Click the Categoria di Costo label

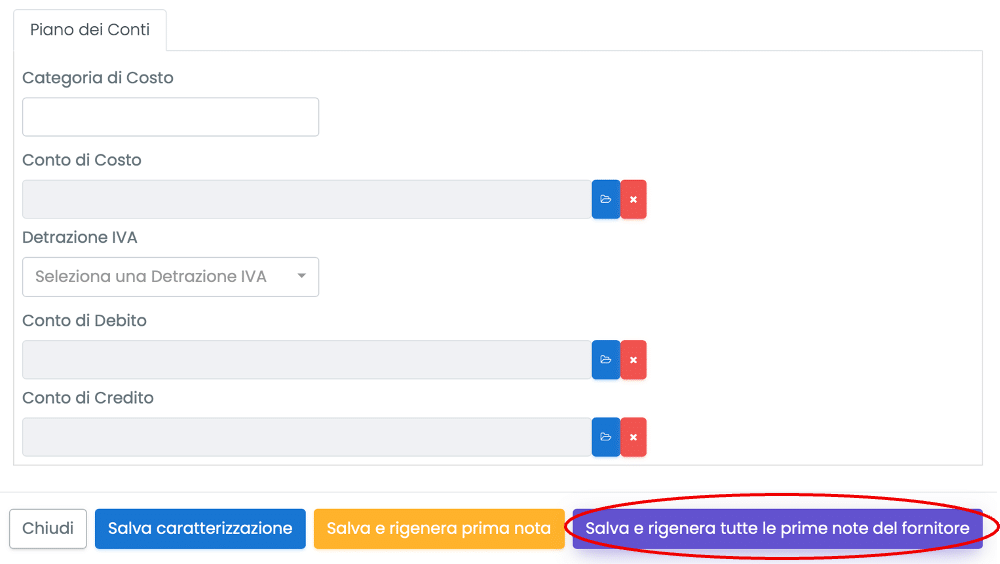[x=98, y=78]
